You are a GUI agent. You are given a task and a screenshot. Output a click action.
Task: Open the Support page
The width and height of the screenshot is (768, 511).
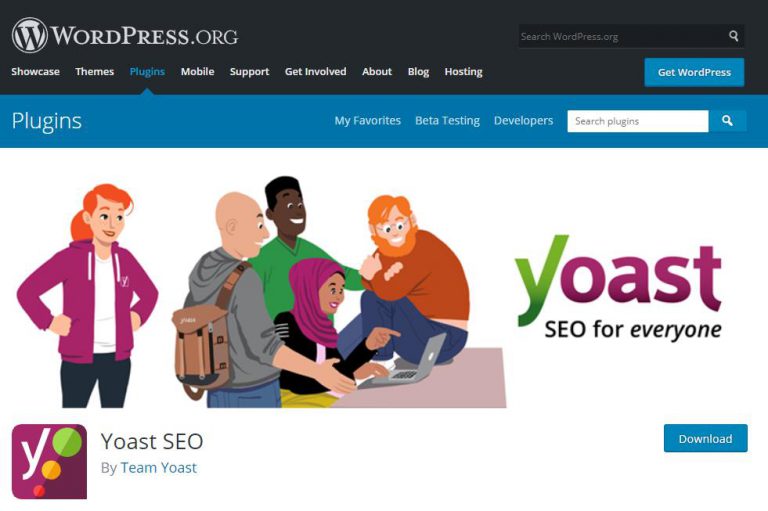pos(249,72)
